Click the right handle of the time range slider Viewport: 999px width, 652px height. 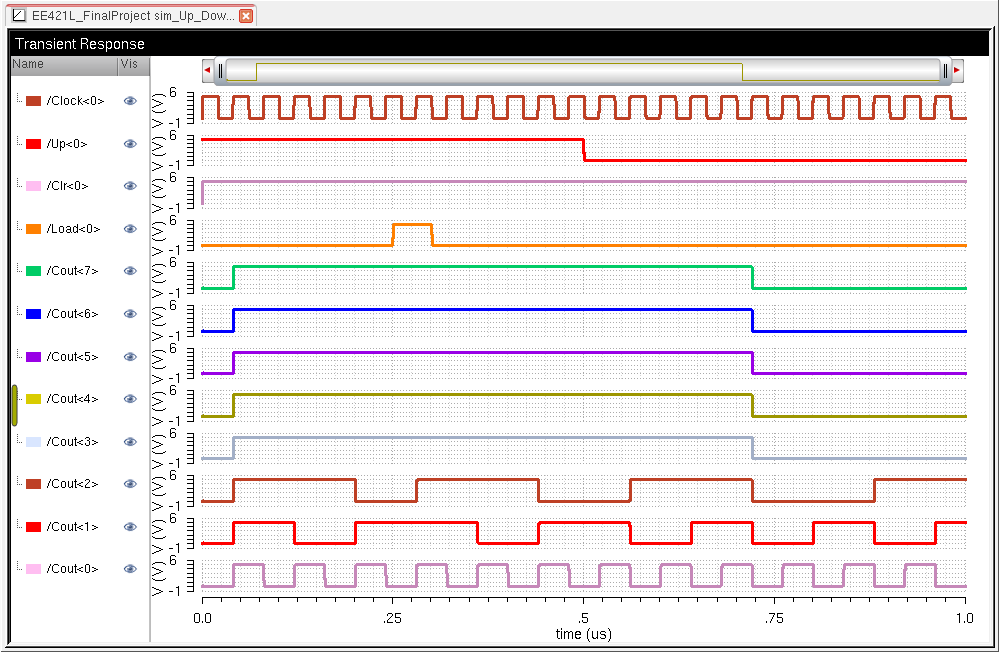click(x=945, y=71)
